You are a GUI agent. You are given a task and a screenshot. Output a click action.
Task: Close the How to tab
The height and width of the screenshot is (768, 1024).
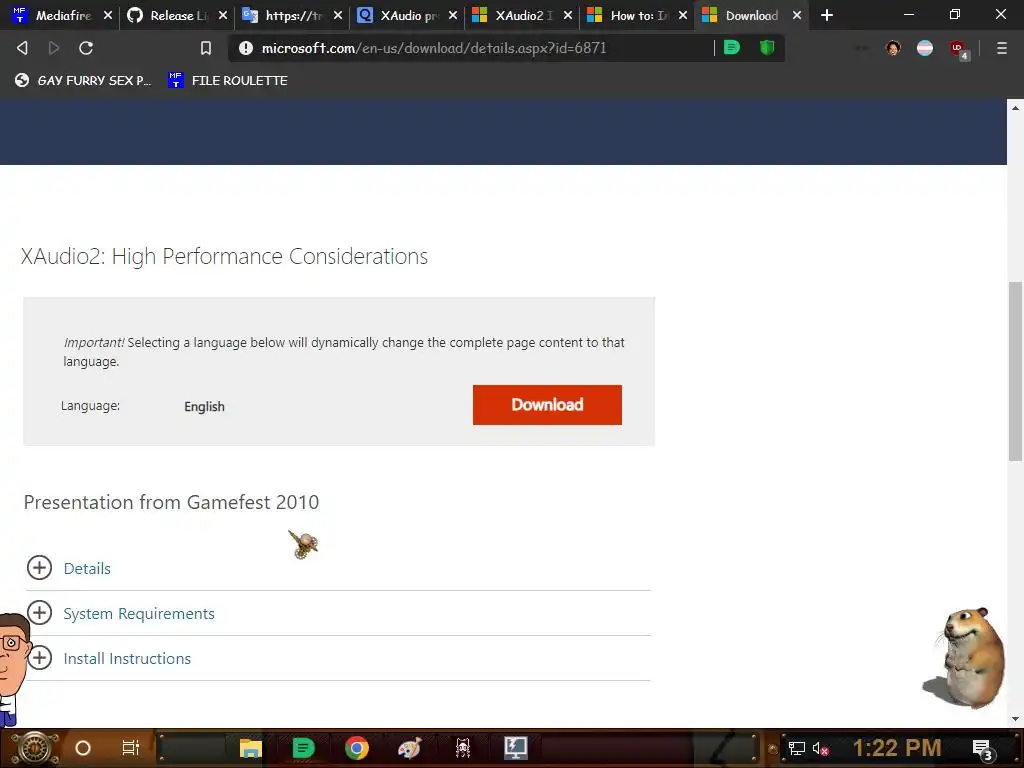coord(682,15)
